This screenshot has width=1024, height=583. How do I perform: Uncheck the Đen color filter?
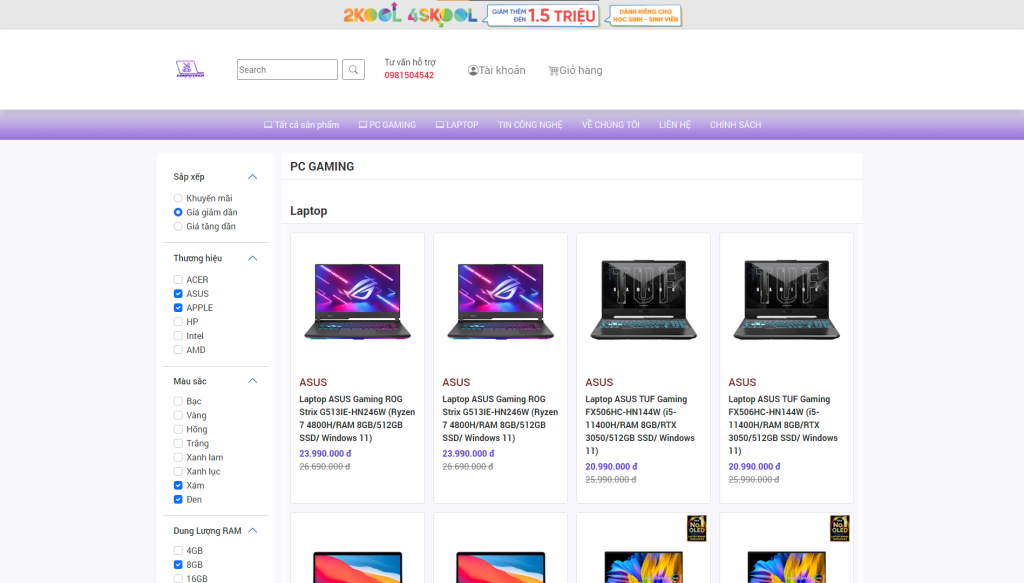point(178,499)
